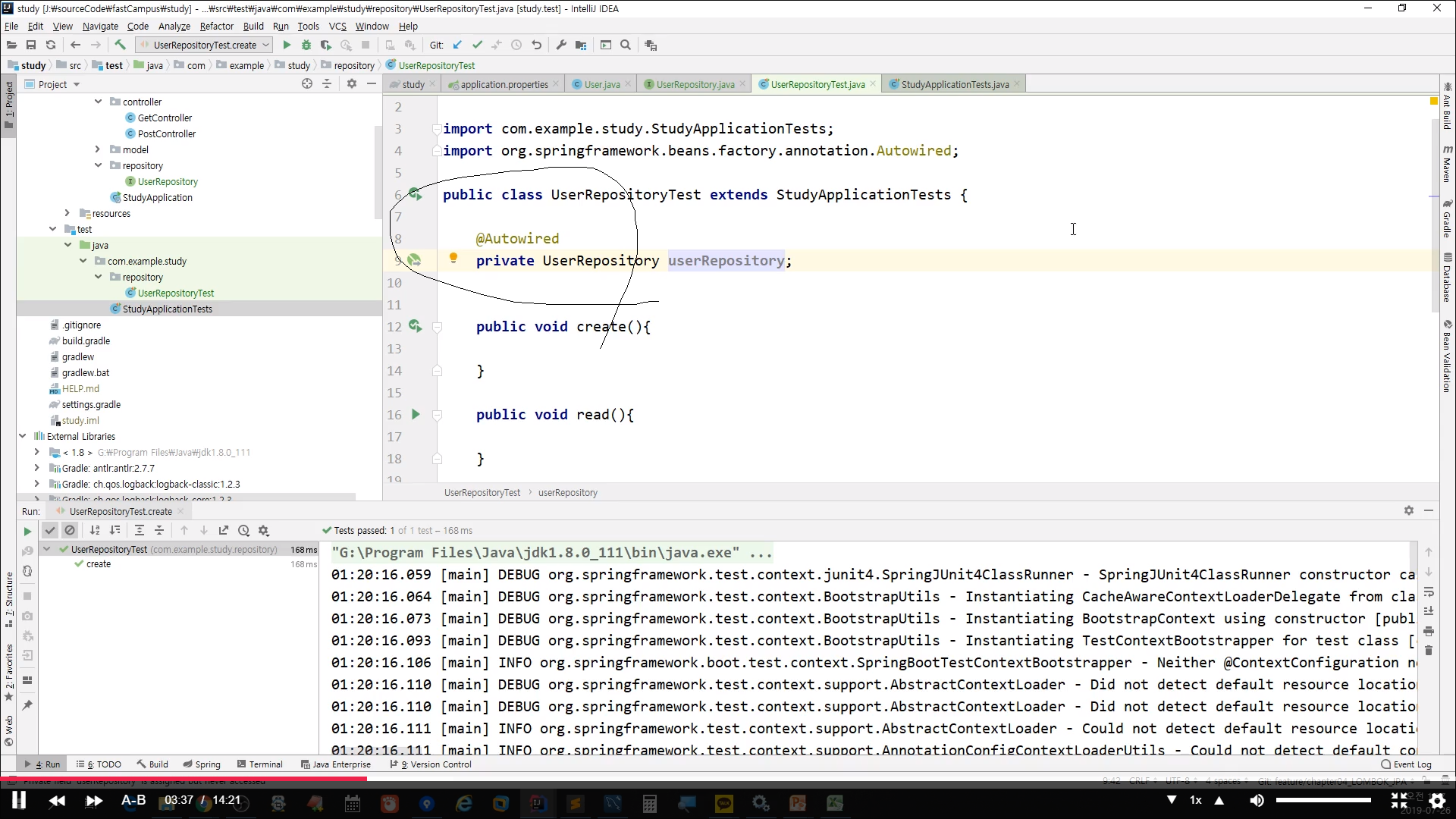The image size is (1456, 819).
Task: Click the Git commit checkmark icon
Action: 477,45
